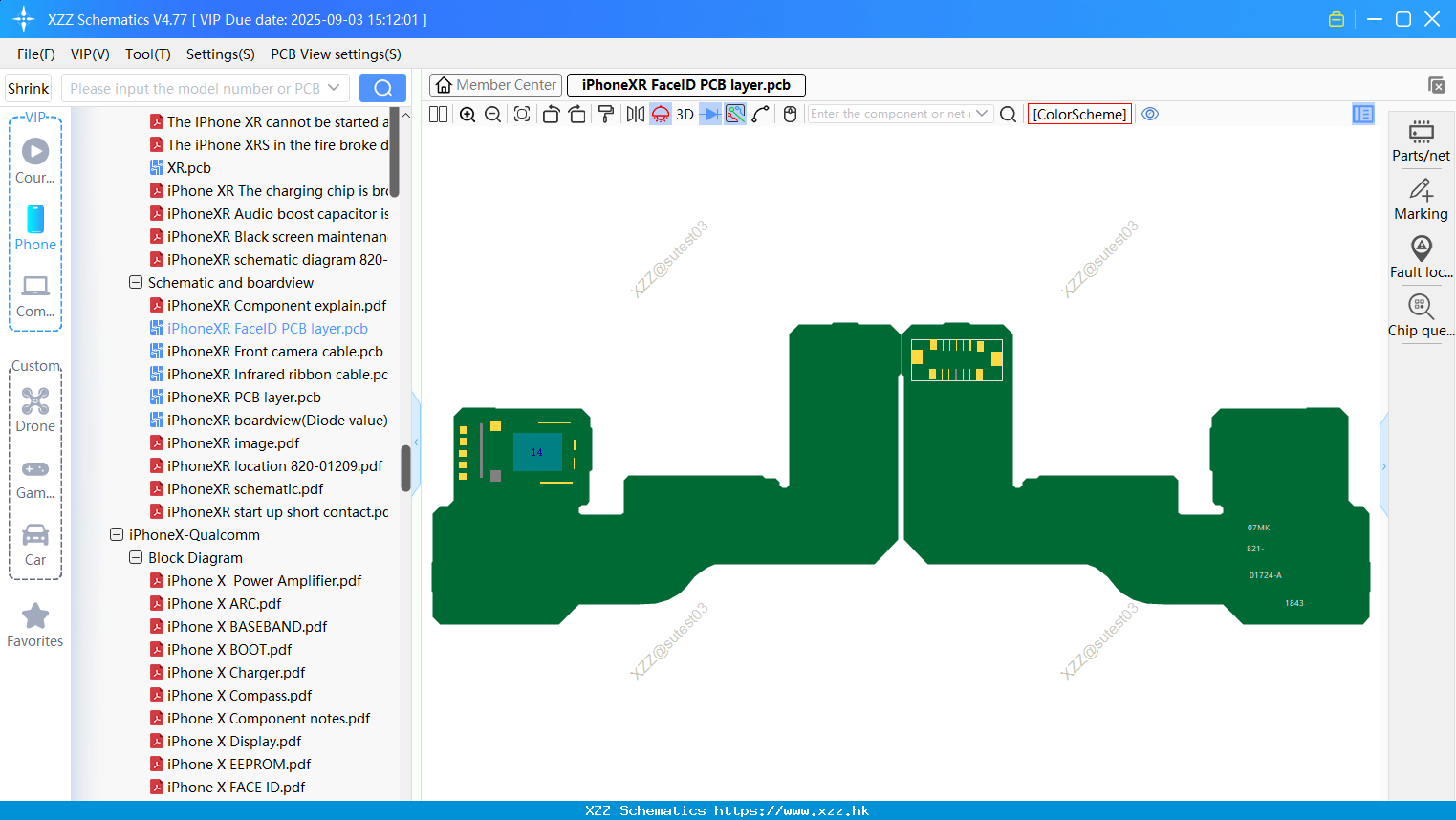This screenshot has width=1456, height=820.
Task: Open Fault location tool
Action: tap(1421, 258)
